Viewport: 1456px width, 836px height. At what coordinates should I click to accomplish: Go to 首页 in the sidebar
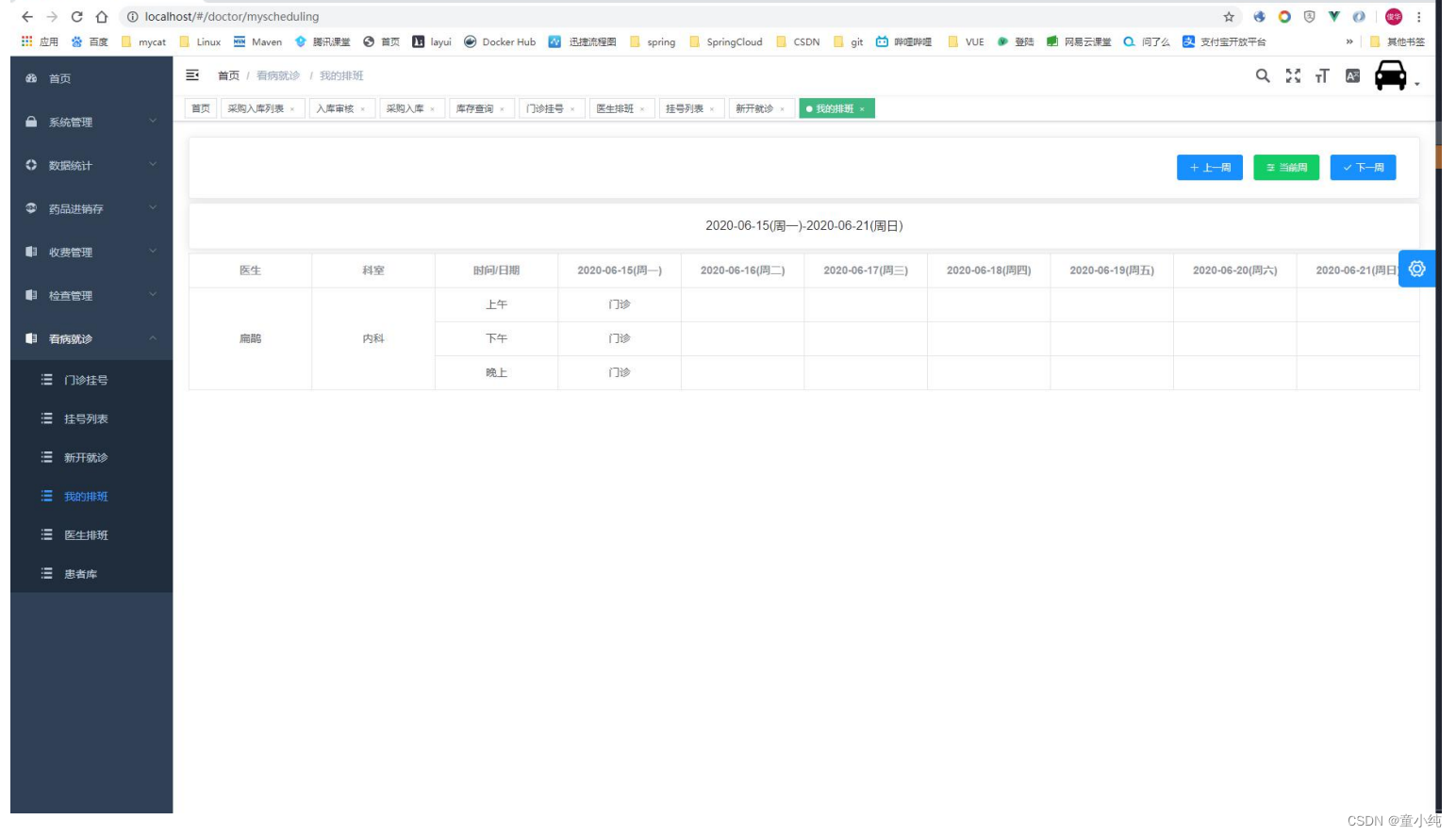[x=91, y=78]
